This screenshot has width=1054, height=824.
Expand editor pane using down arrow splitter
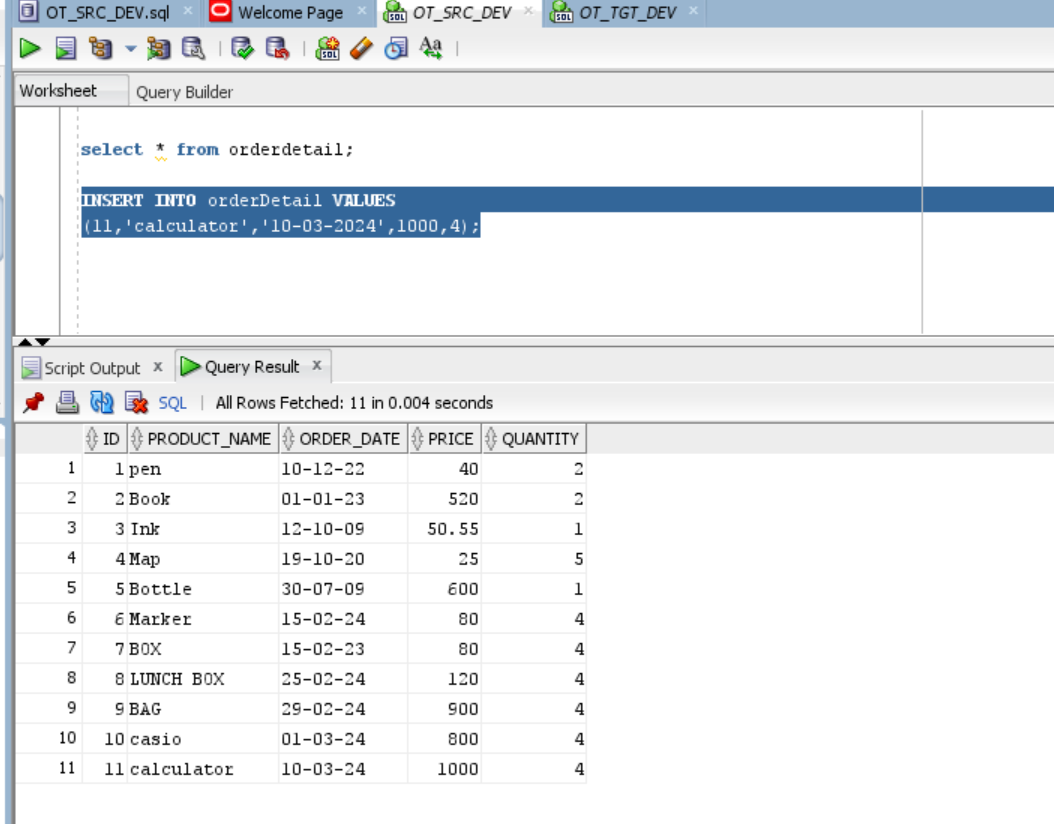tap(42, 341)
